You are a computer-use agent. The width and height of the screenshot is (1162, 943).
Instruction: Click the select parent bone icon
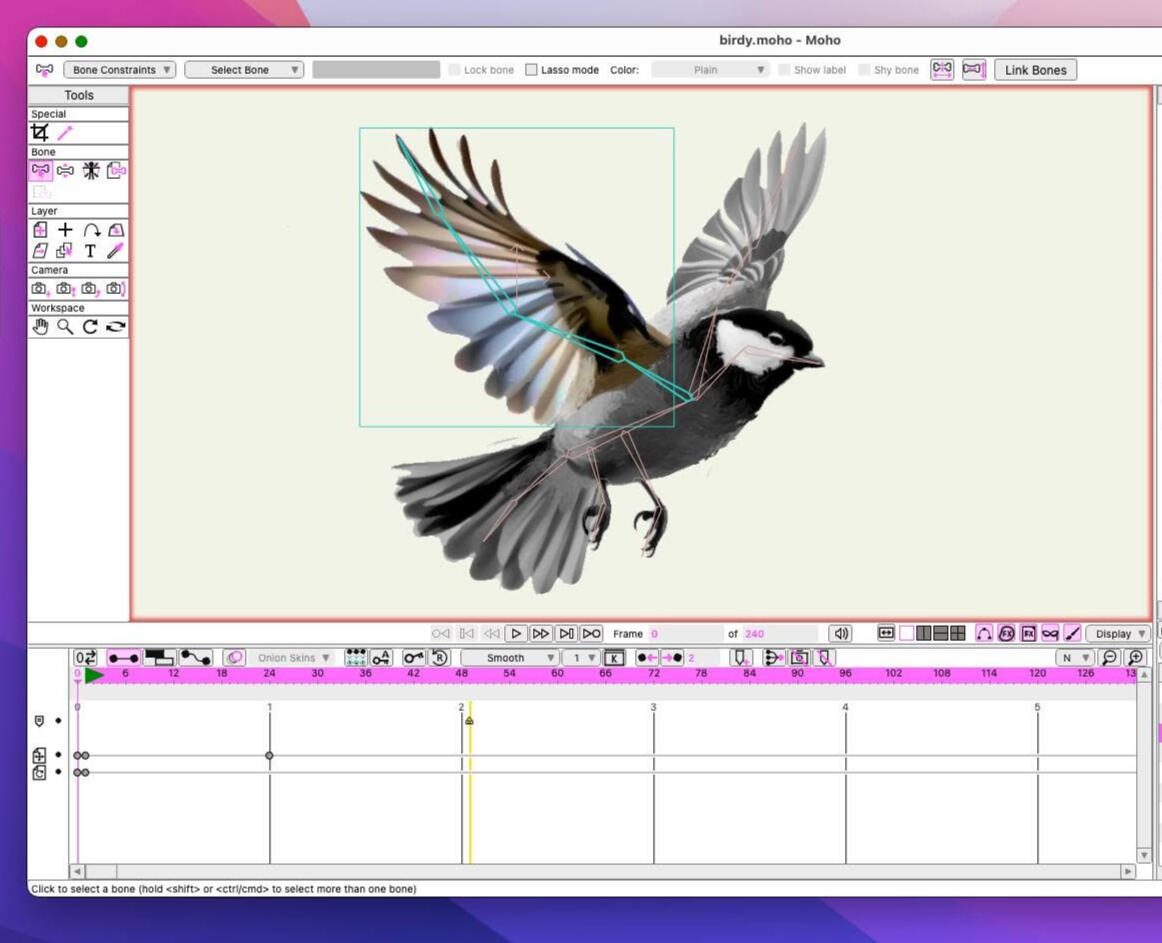coord(974,70)
